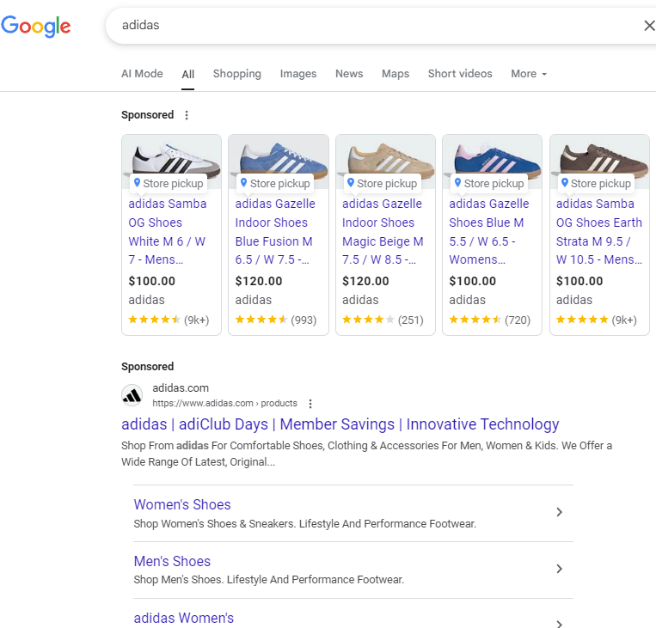
Task: Open adidas Samba OG Shoes White link
Action: (x=167, y=231)
